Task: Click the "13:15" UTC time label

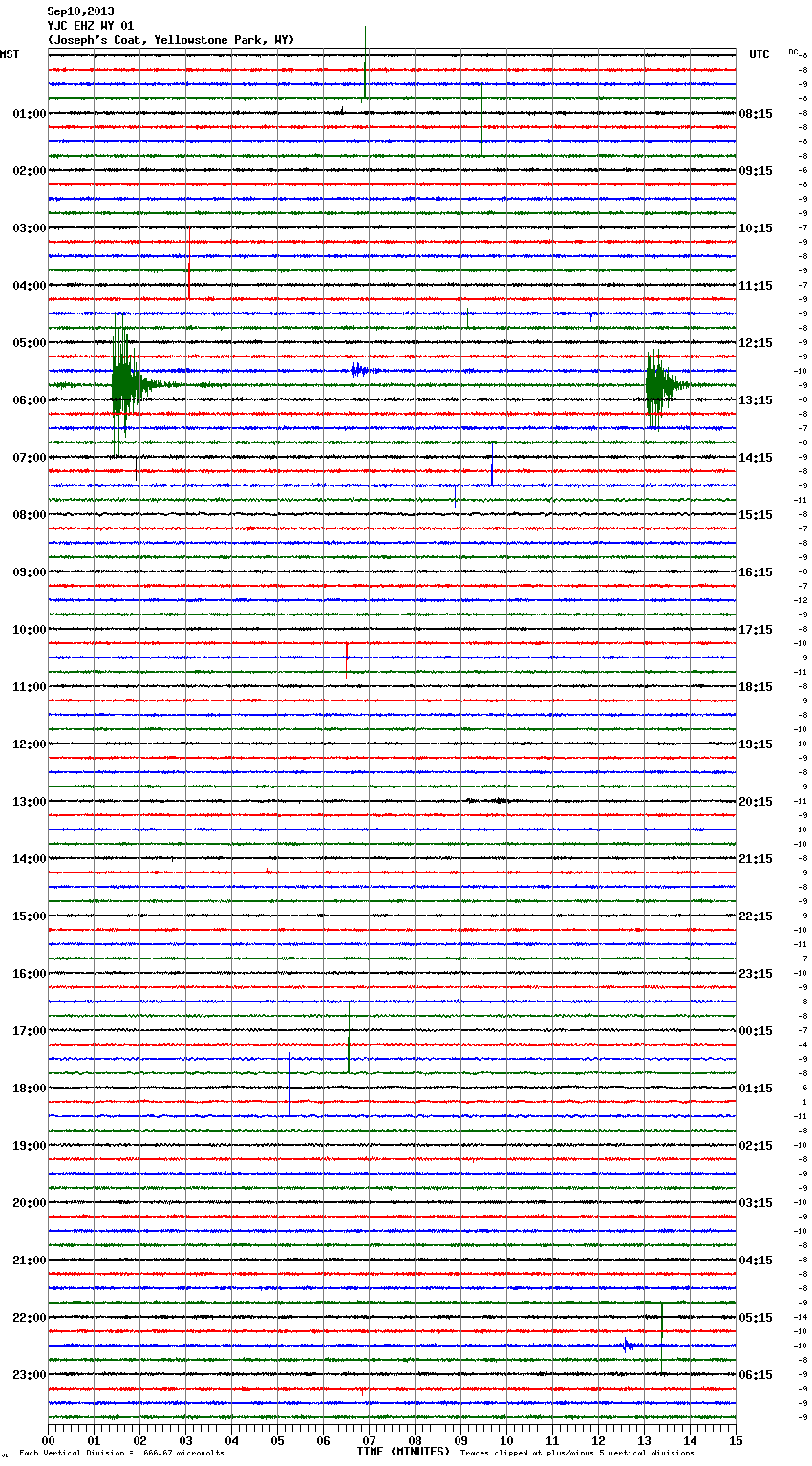Action: [x=756, y=400]
